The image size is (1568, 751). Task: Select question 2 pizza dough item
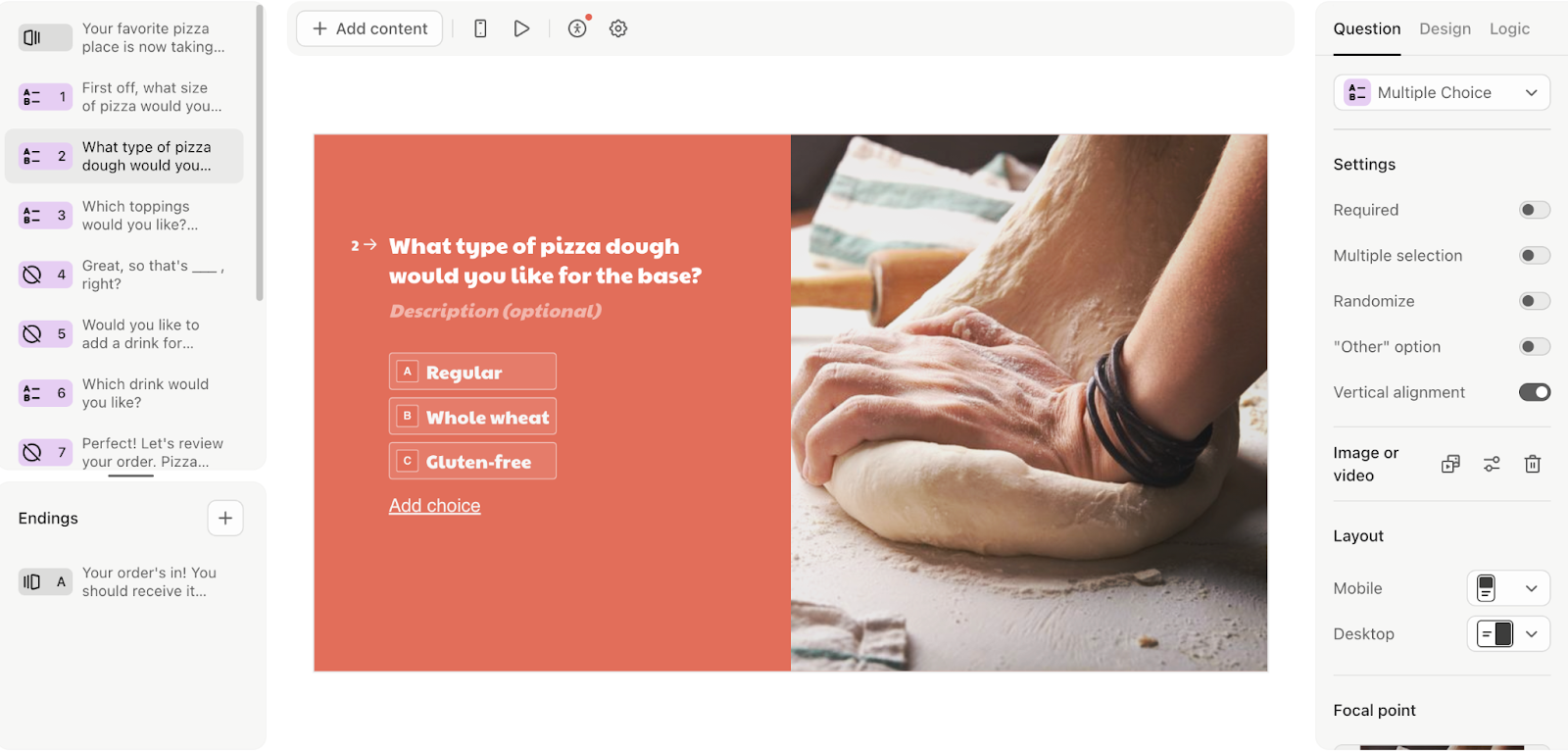click(x=124, y=156)
